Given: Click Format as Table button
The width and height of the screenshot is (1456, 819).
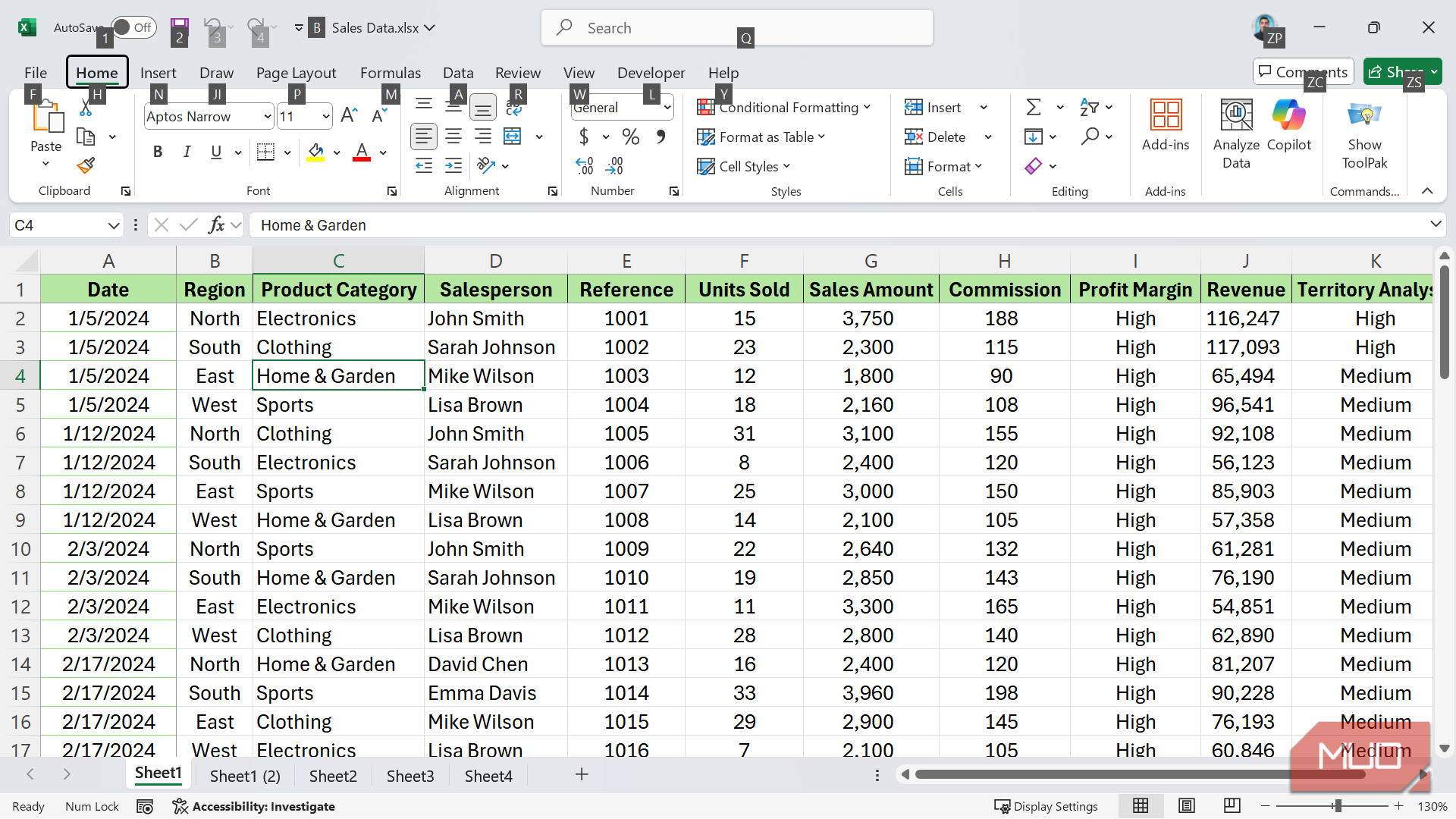Looking at the screenshot, I should pyautogui.click(x=761, y=137).
